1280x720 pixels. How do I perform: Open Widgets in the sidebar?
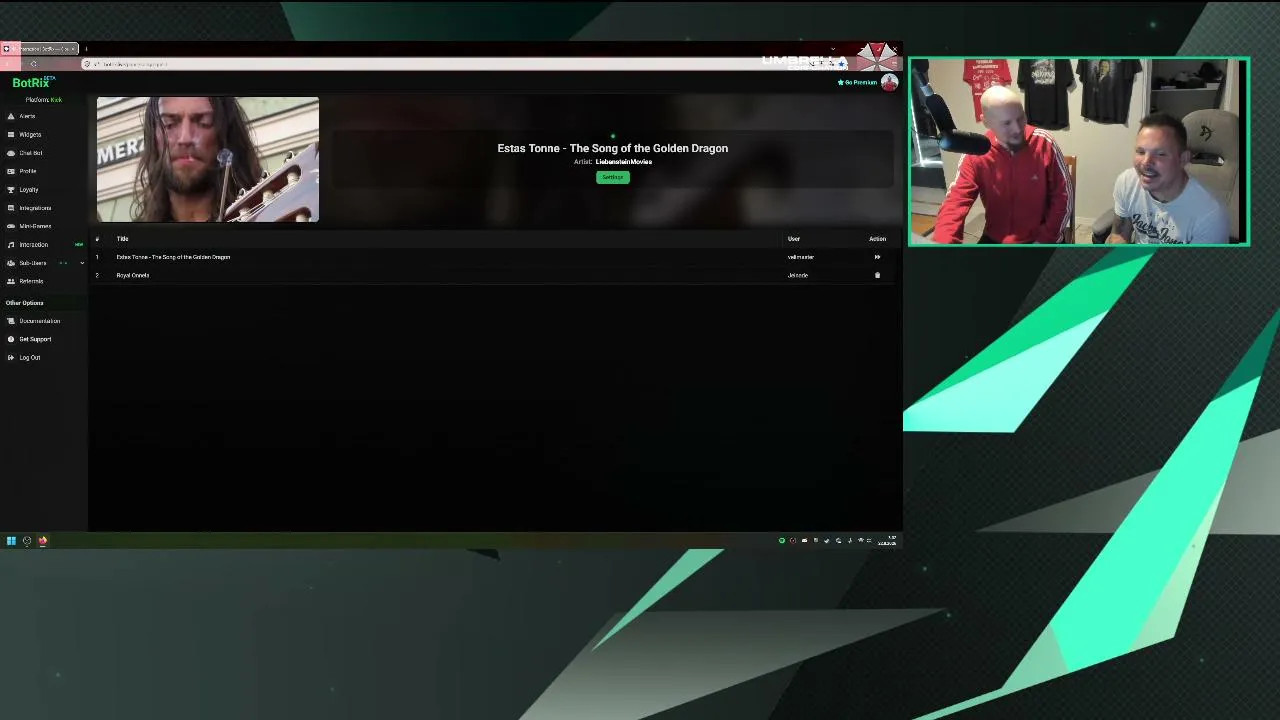coord(30,135)
